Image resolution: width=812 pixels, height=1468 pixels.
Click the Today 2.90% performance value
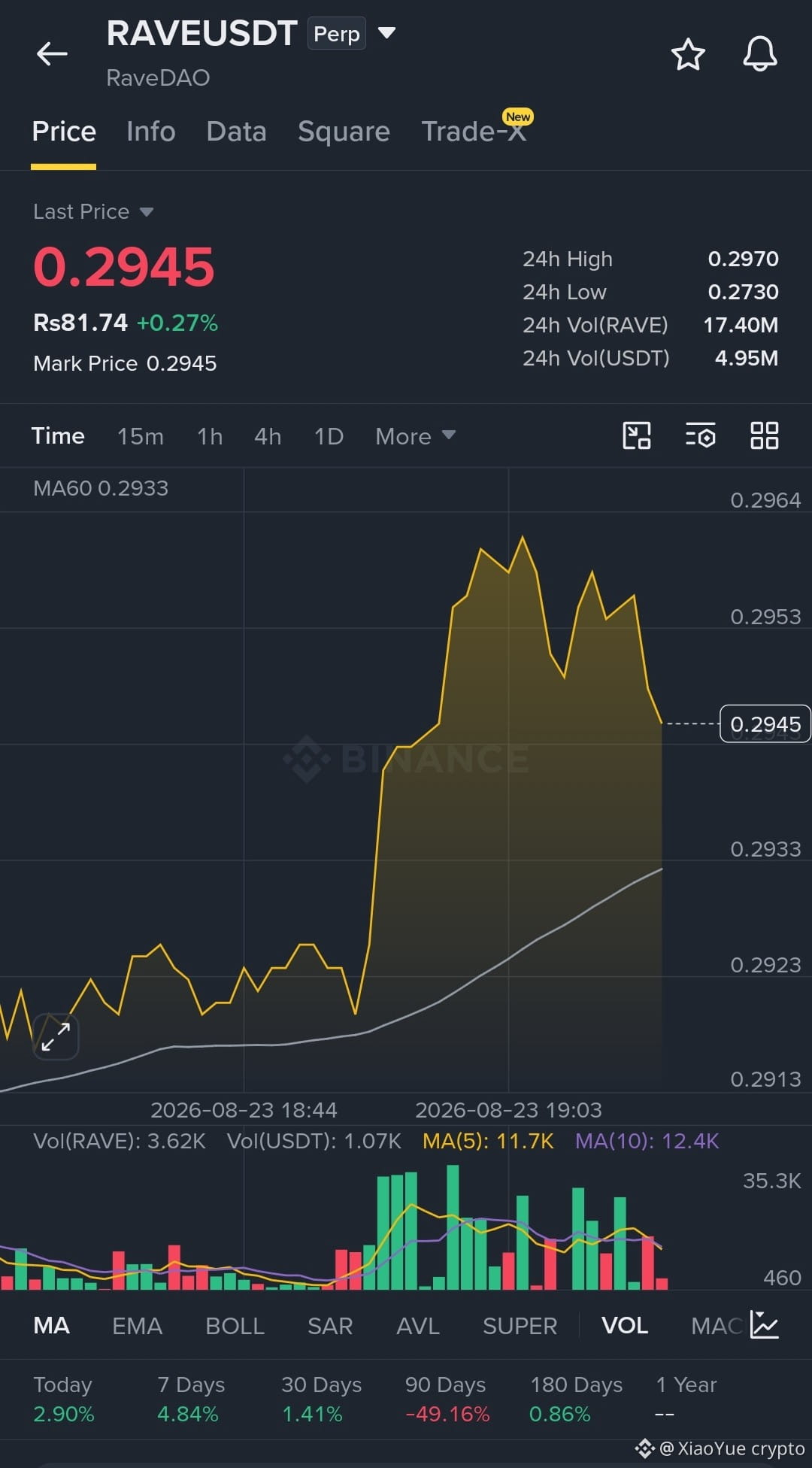coord(64,1414)
